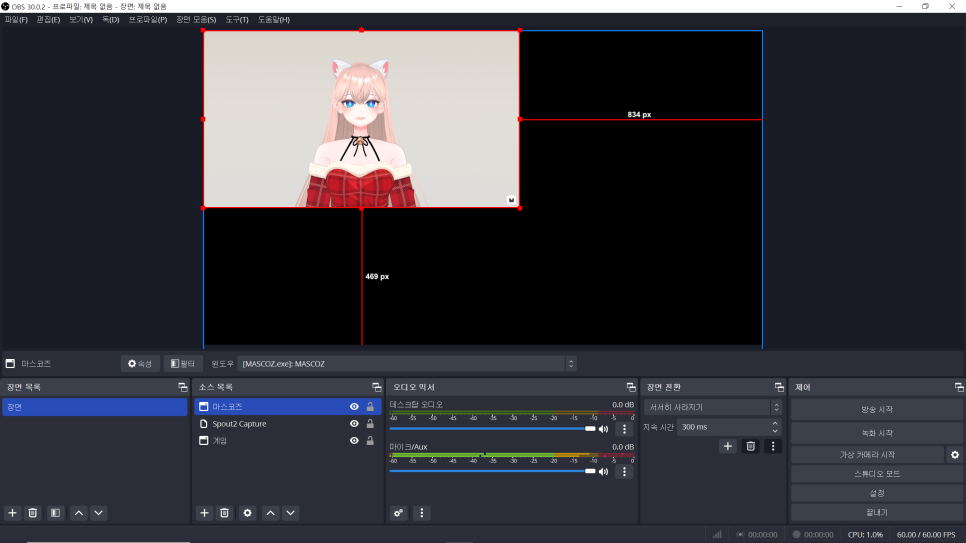Start the virtual camera with 가상 카메라 시작
This screenshot has width=966, height=543.
point(867,455)
